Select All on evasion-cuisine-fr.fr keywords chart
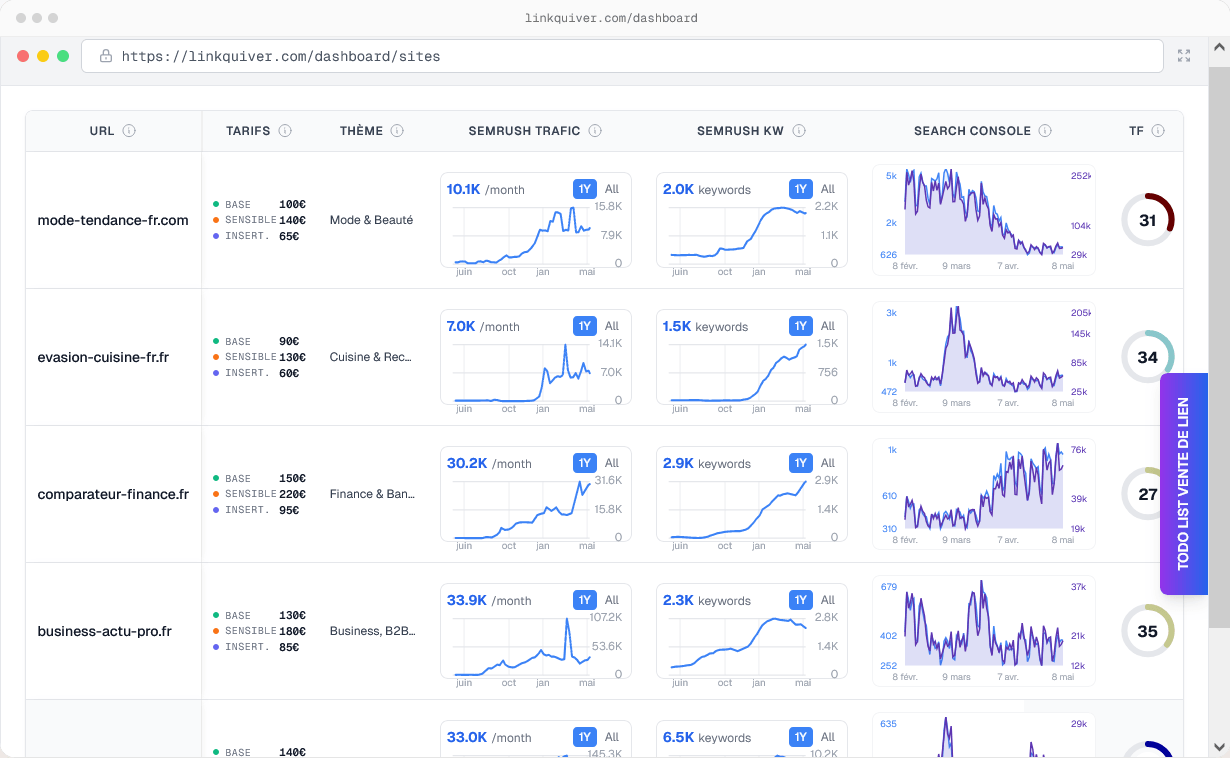Screen dimensions: 1230x758 828,326
